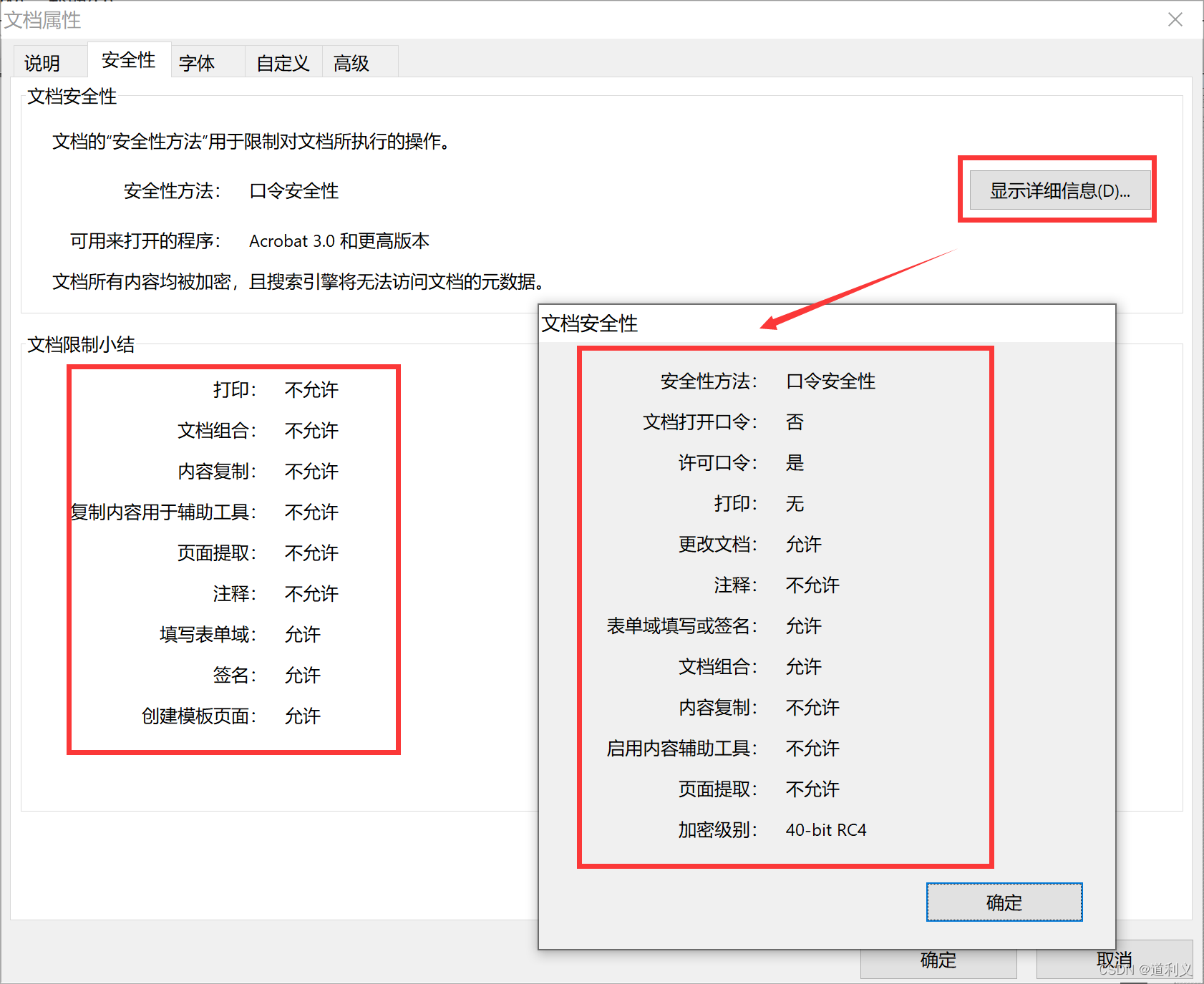Close the 文档属性 dialog with the X
The height and width of the screenshot is (984, 1204).
(x=1175, y=19)
